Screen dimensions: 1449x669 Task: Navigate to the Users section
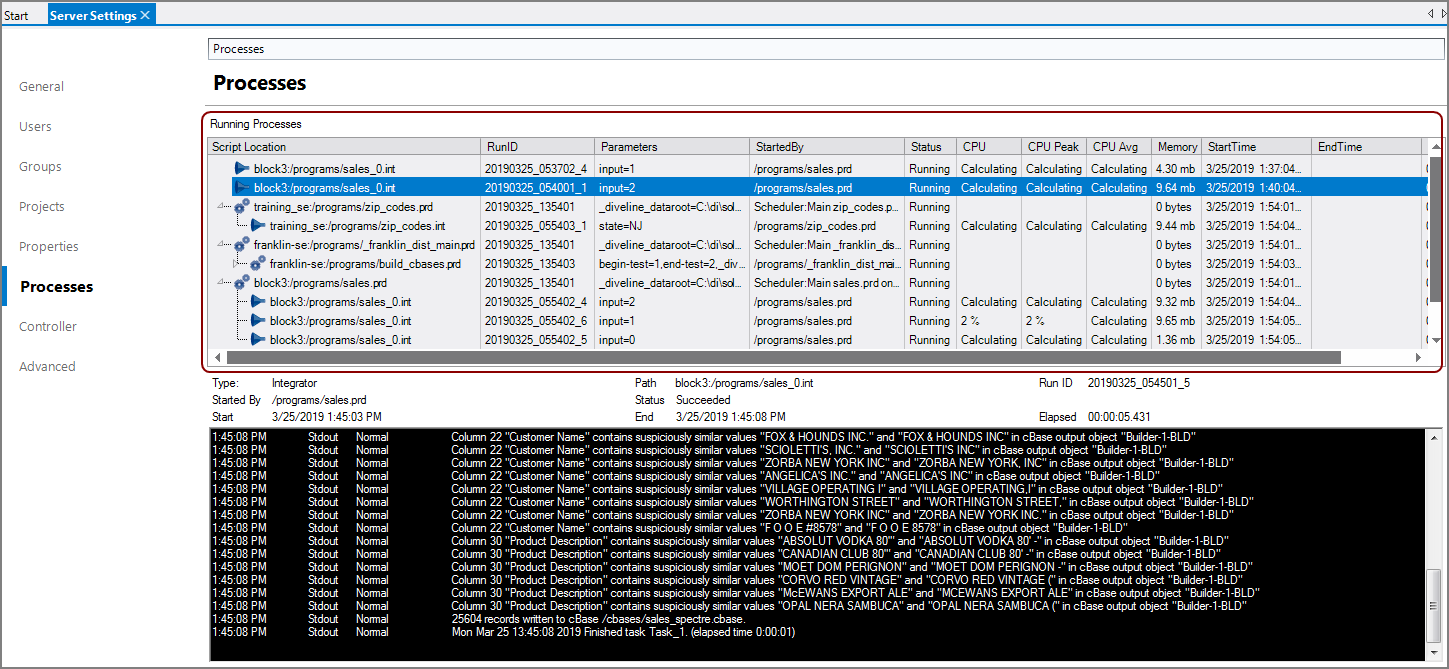pyautogui.click(x=35, y=126)
